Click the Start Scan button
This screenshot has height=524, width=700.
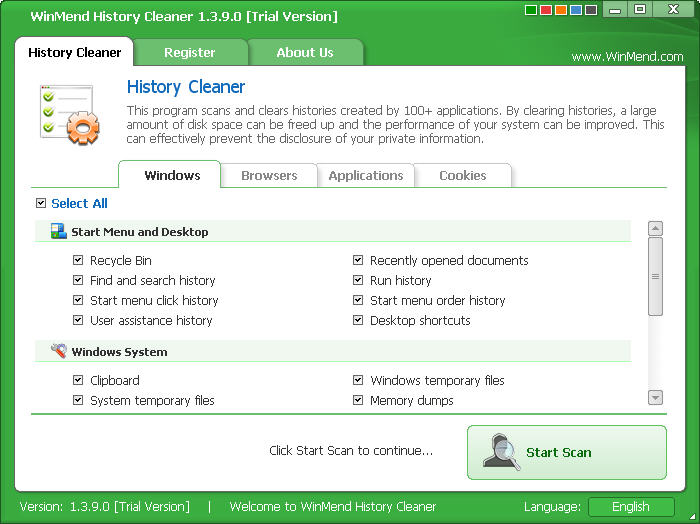[x=567, y=452]
